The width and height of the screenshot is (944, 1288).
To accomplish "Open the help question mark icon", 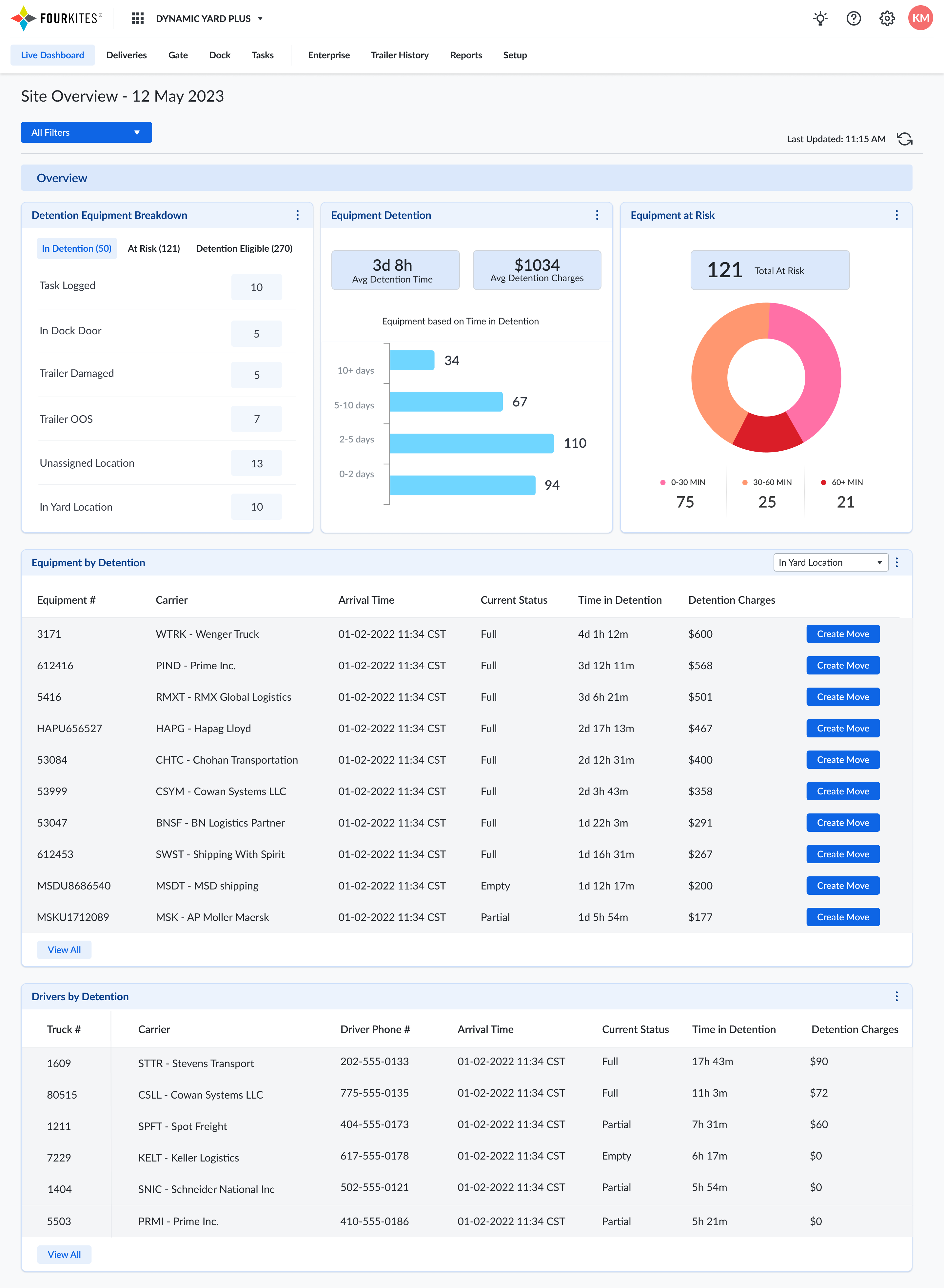I will pos(853,18).
